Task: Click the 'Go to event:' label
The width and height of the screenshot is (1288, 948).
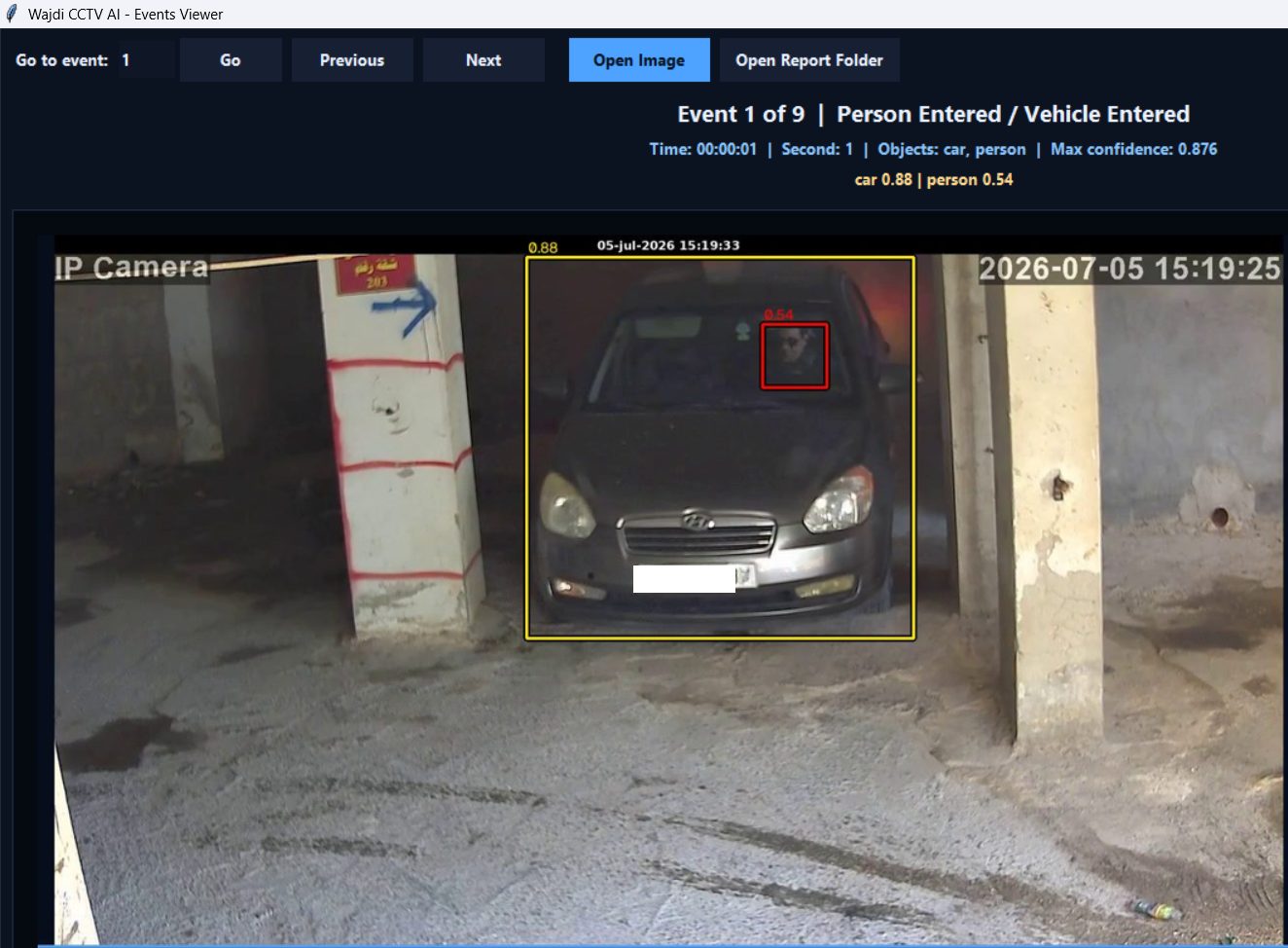Action: (x=61, y=60)
